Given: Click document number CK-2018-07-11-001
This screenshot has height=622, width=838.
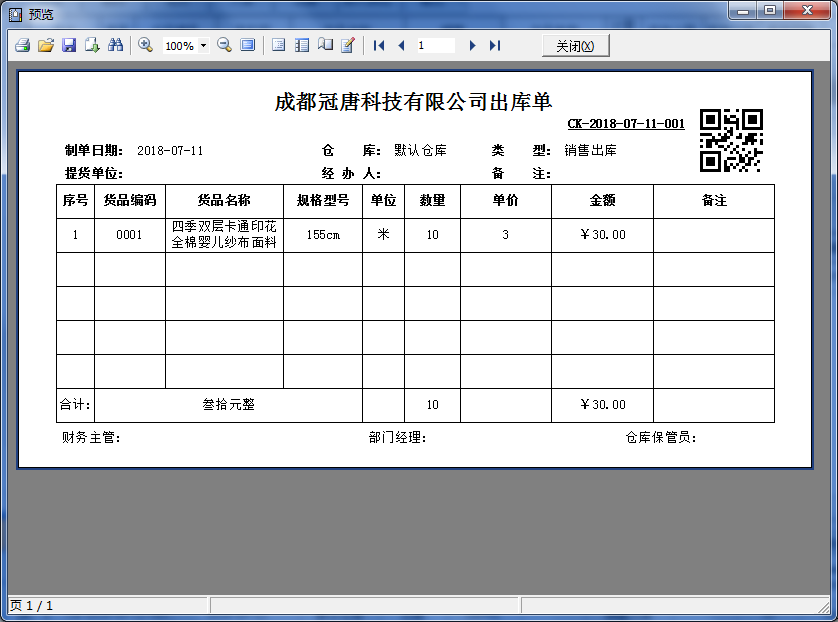Looking at the screenshot, I should point(626,124).
